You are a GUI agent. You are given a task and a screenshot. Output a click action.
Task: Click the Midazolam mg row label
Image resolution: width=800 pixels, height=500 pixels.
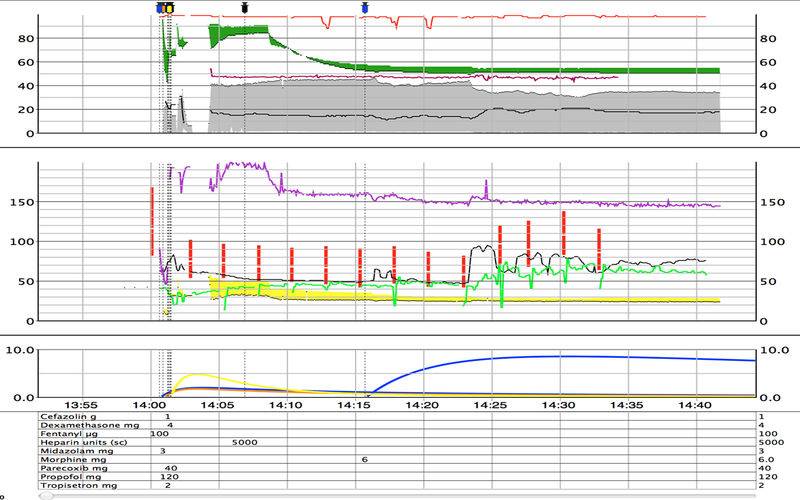coord(69,451)
